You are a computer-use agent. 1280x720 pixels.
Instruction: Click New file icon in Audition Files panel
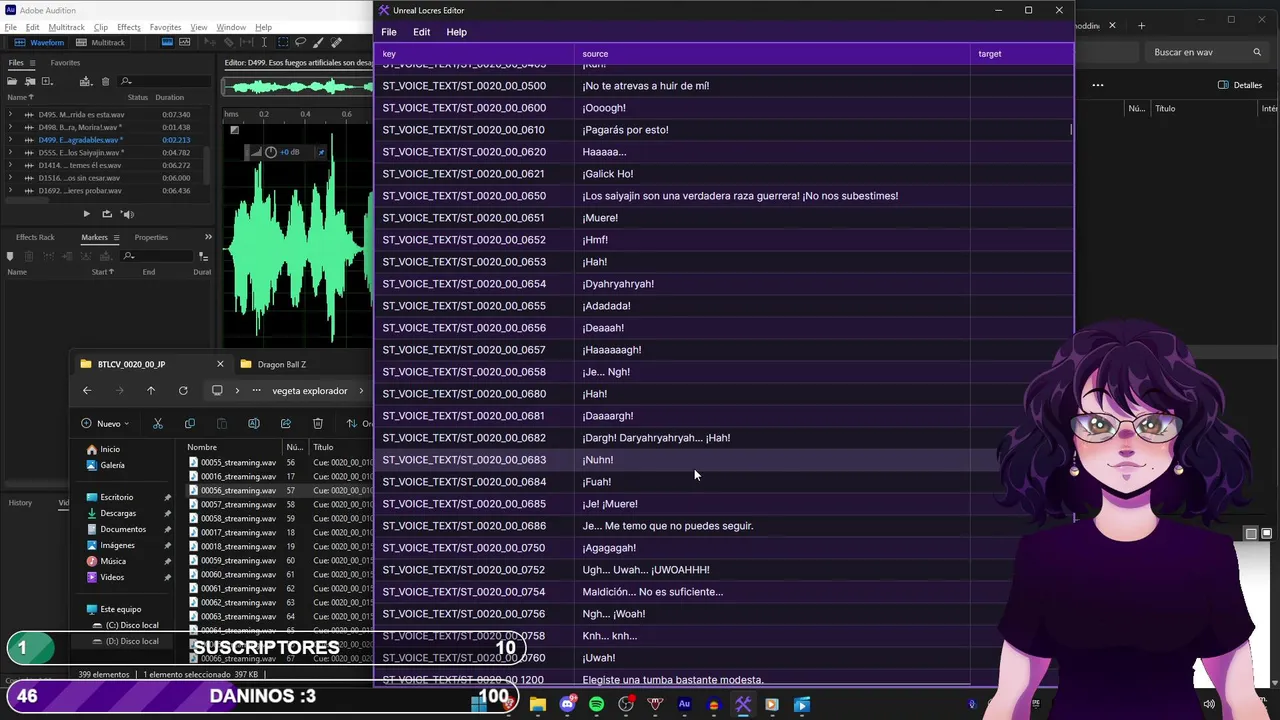(46, 81)
